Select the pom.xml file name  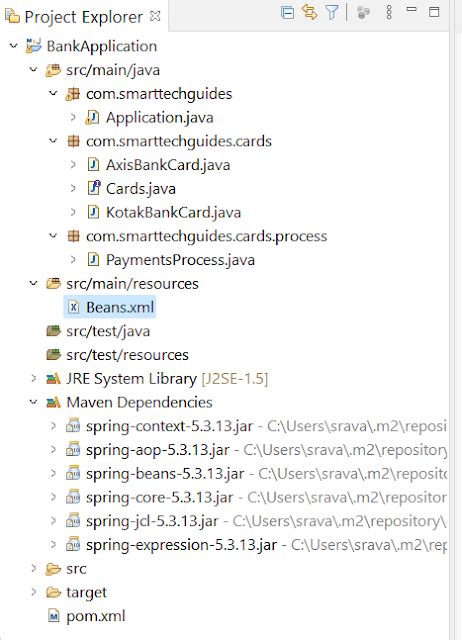tap(96, 616)
